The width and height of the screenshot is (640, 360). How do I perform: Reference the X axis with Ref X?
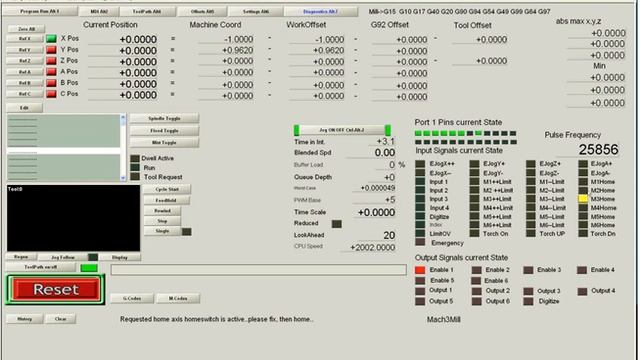click(x=24, y=39)
